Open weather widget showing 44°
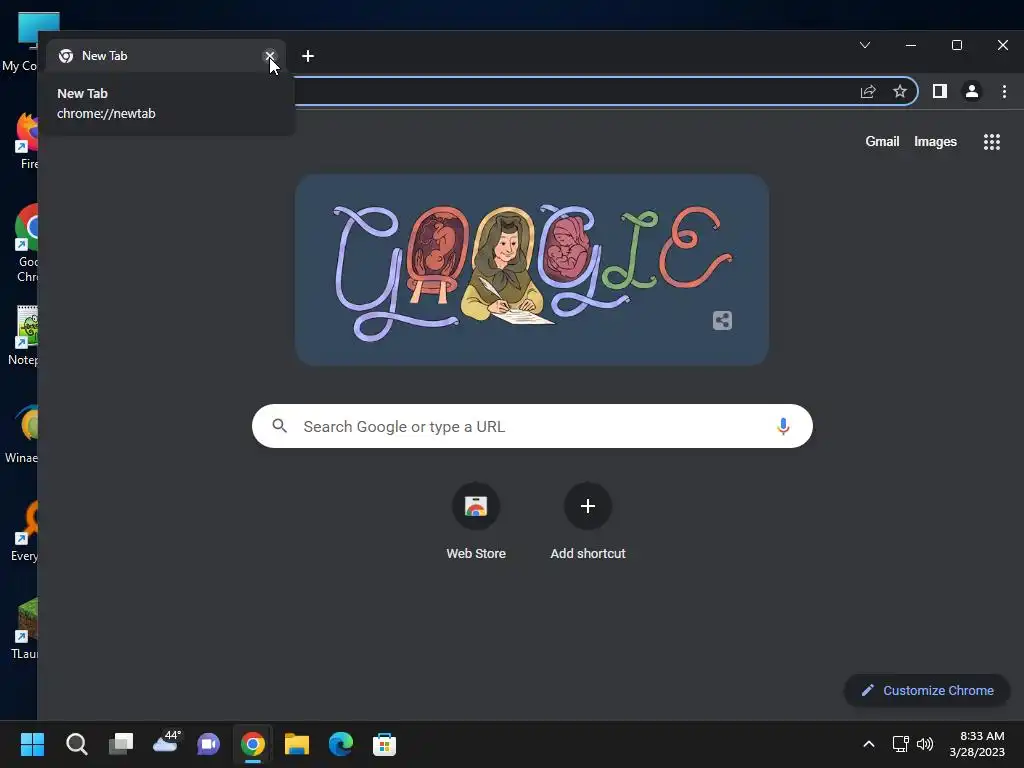1024x768 pixels. pos(166,743)
